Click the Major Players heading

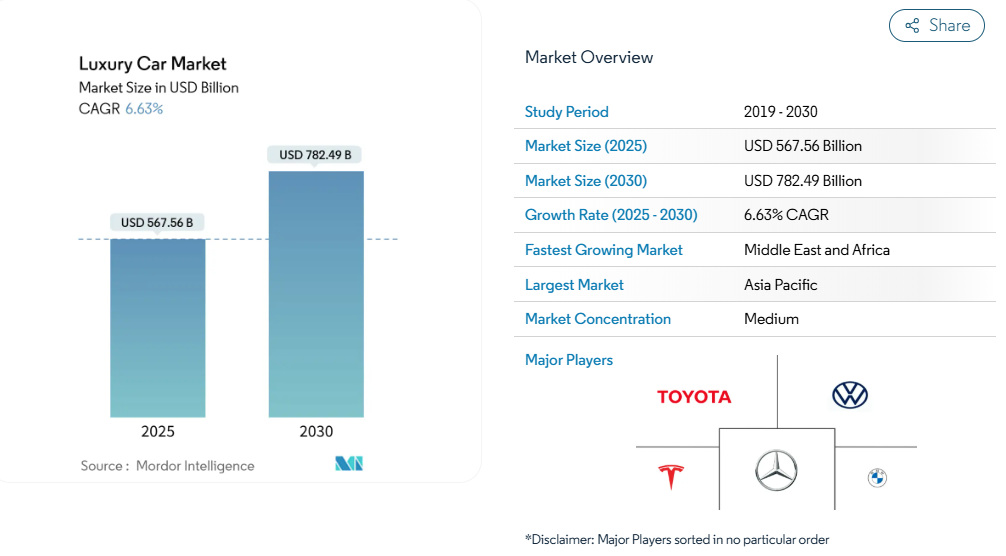tap(569, 360)
